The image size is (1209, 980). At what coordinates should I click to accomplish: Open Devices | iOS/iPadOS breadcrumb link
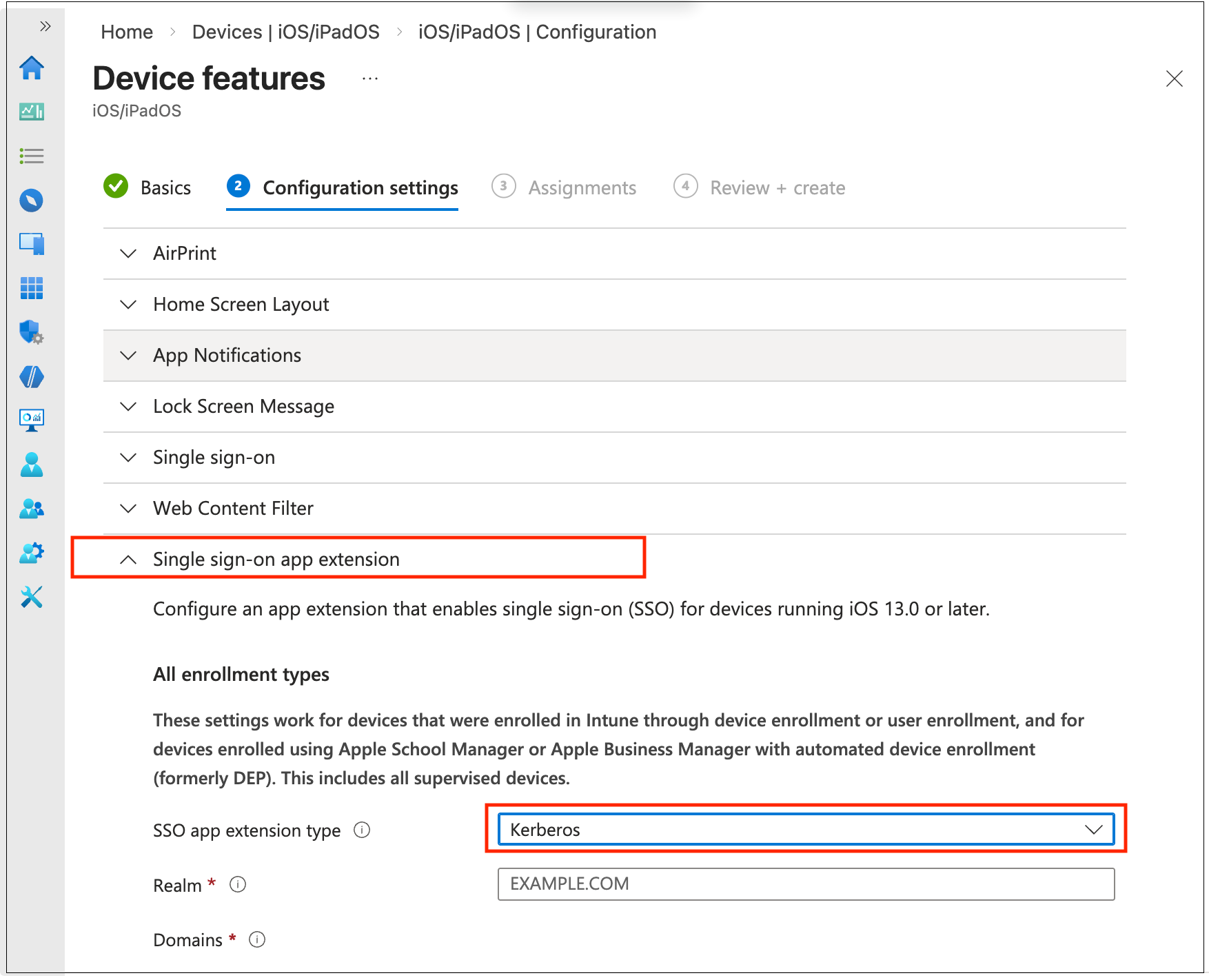(x=285, y=32)
